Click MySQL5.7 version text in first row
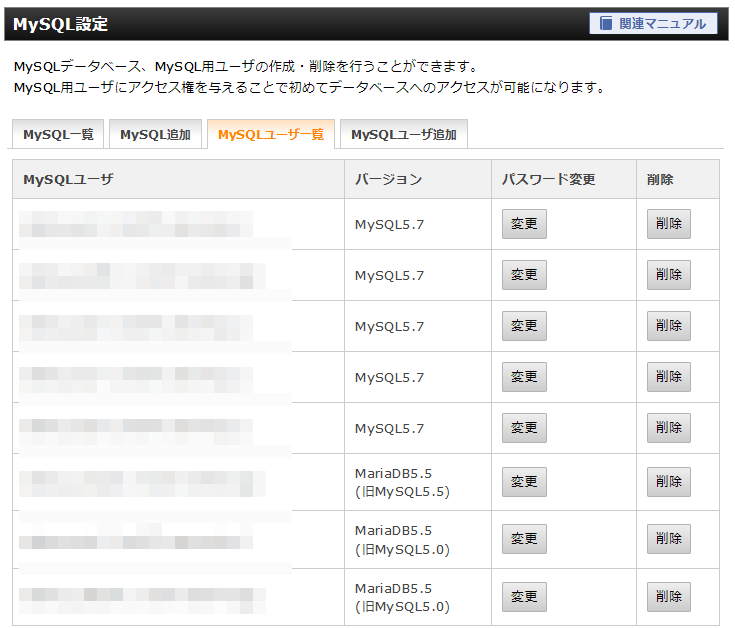 389,224
